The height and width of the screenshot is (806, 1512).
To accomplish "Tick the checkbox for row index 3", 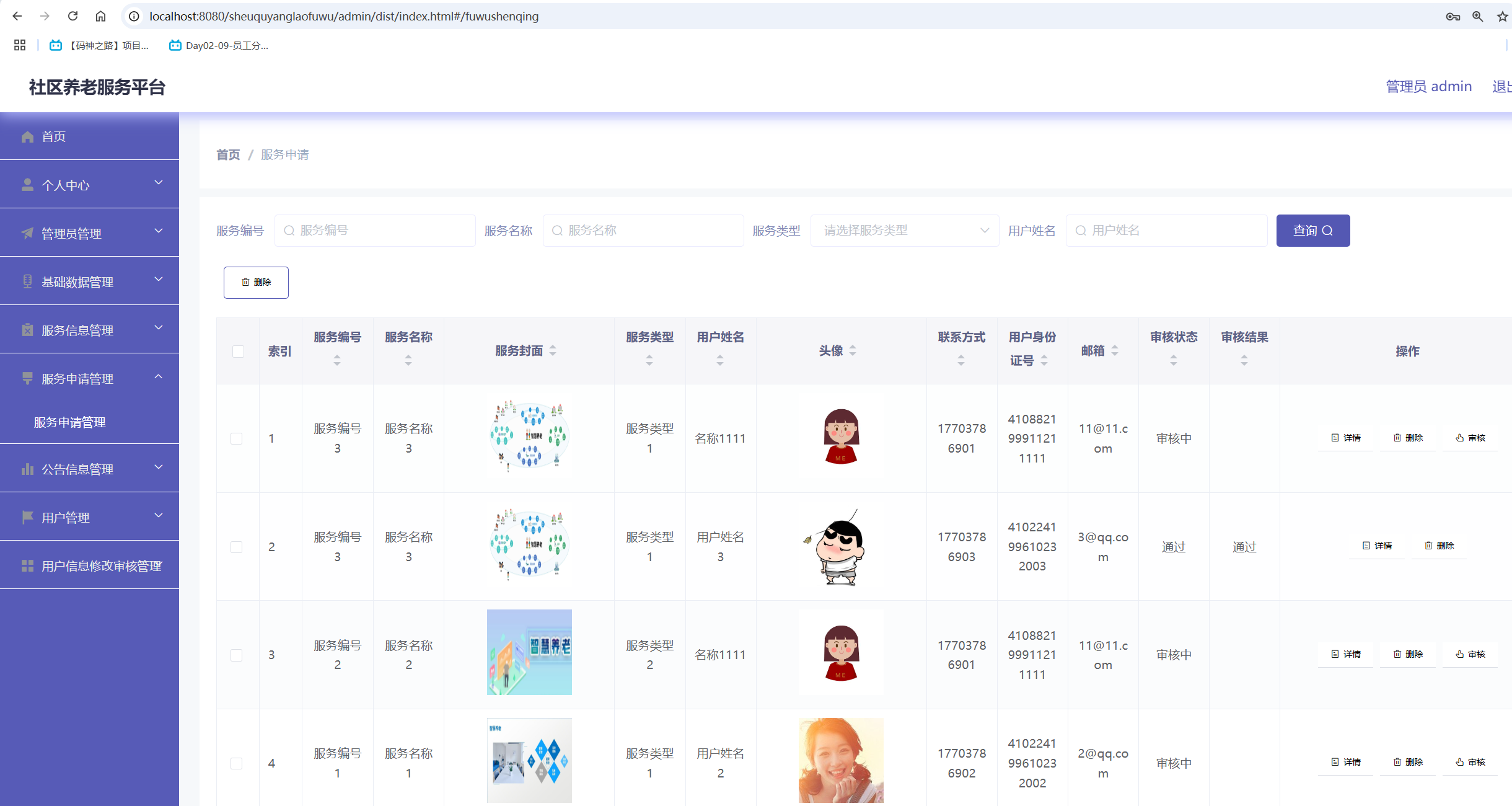I will pyautogui.click(x=237, y=655).
